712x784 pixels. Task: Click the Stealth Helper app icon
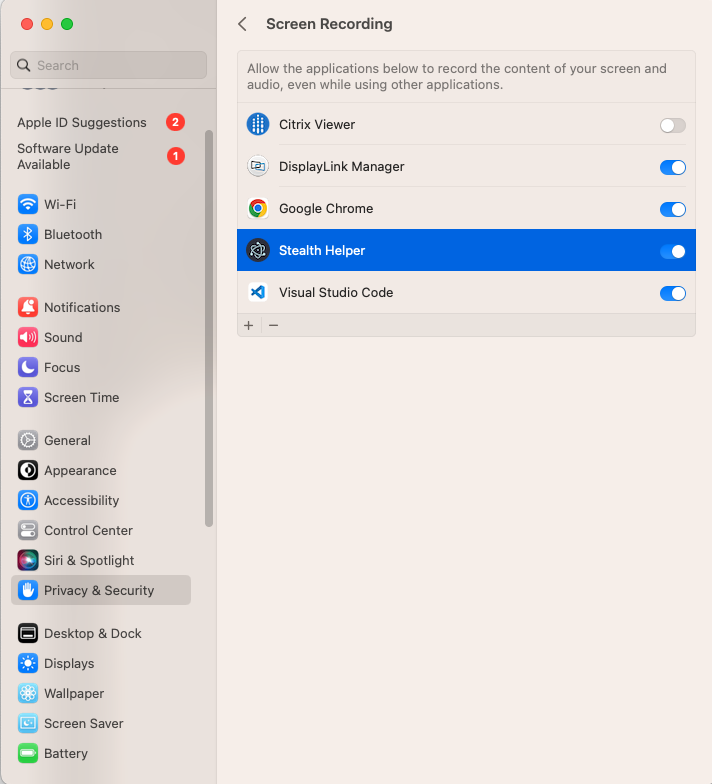(x=258, y=250)
